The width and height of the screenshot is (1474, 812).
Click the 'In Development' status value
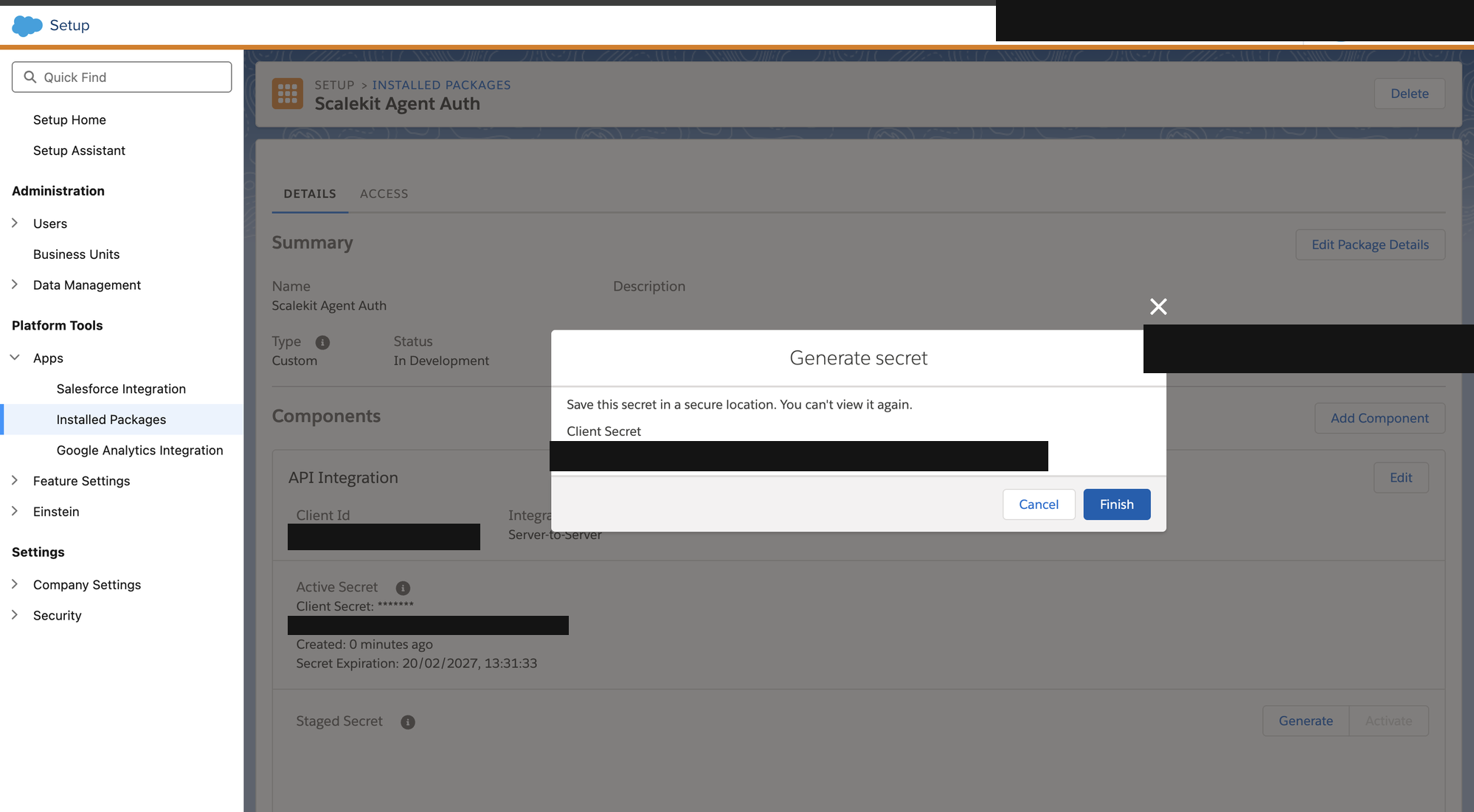coord(441,361)
